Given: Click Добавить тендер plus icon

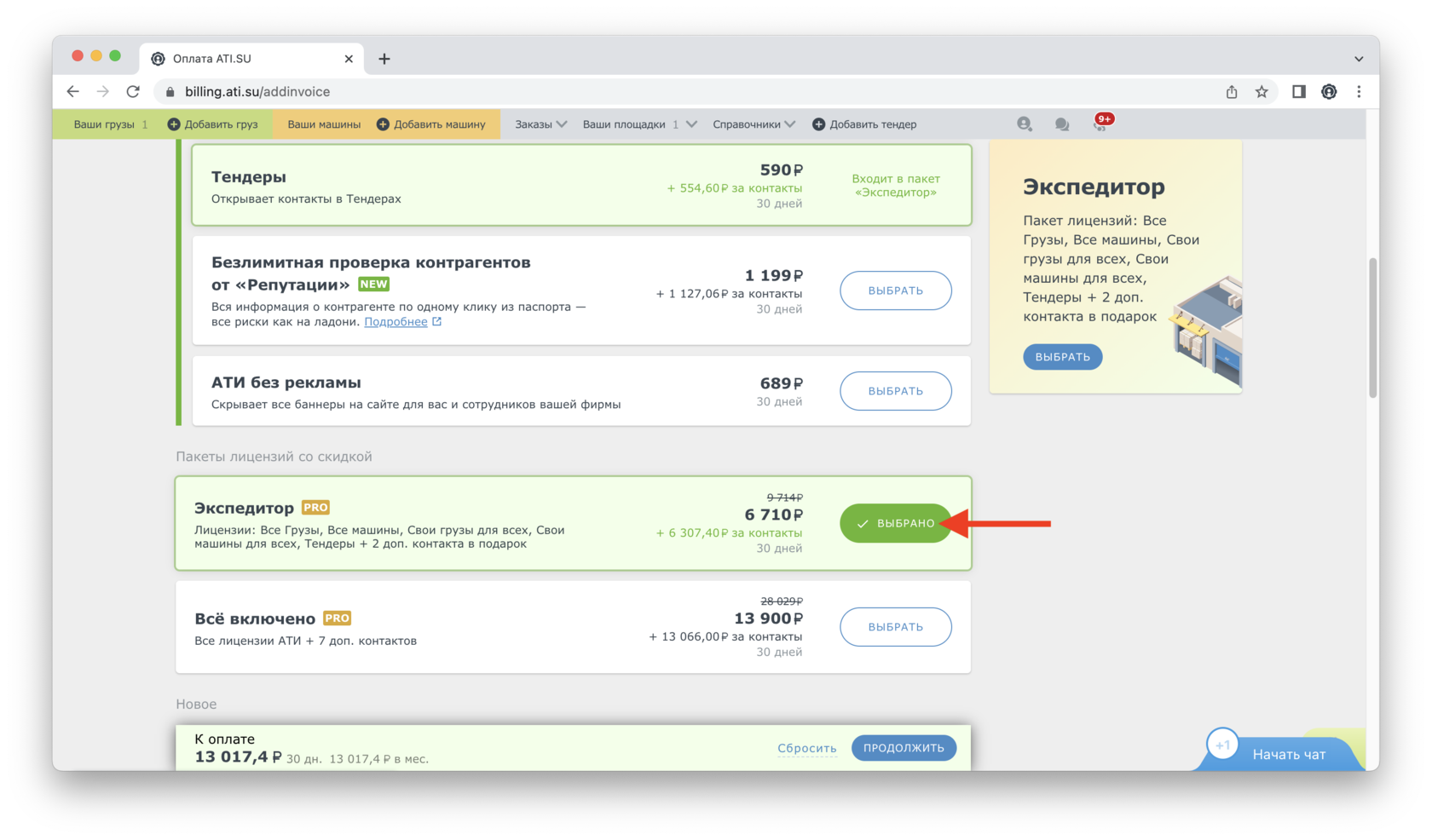Looking at the screenshot, I should (x=818, y=124).
